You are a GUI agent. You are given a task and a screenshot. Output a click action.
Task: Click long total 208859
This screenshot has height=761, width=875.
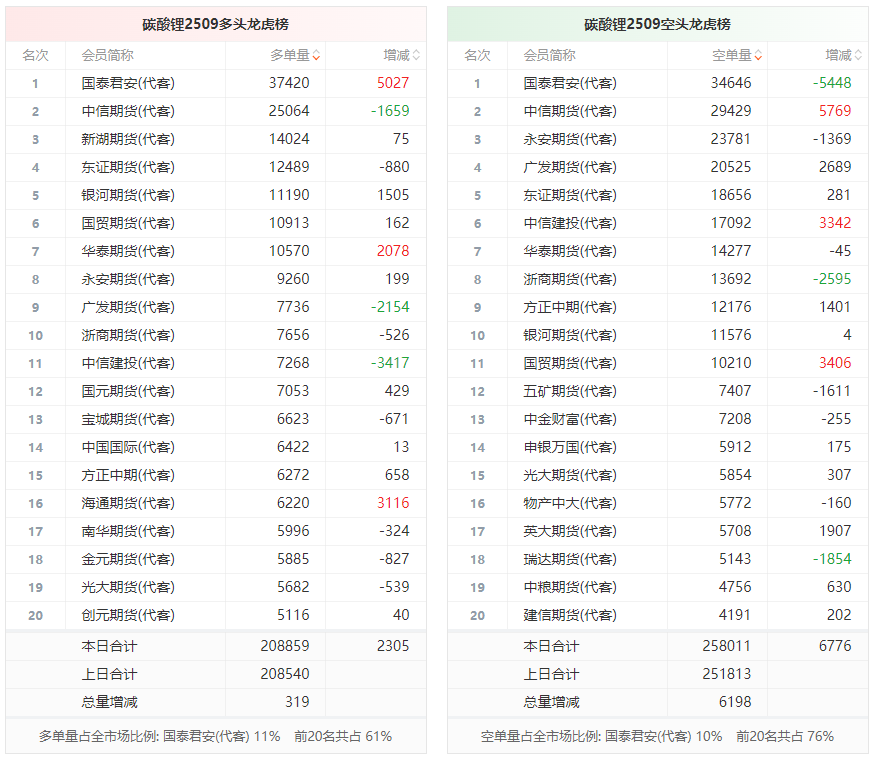point(285,646)
